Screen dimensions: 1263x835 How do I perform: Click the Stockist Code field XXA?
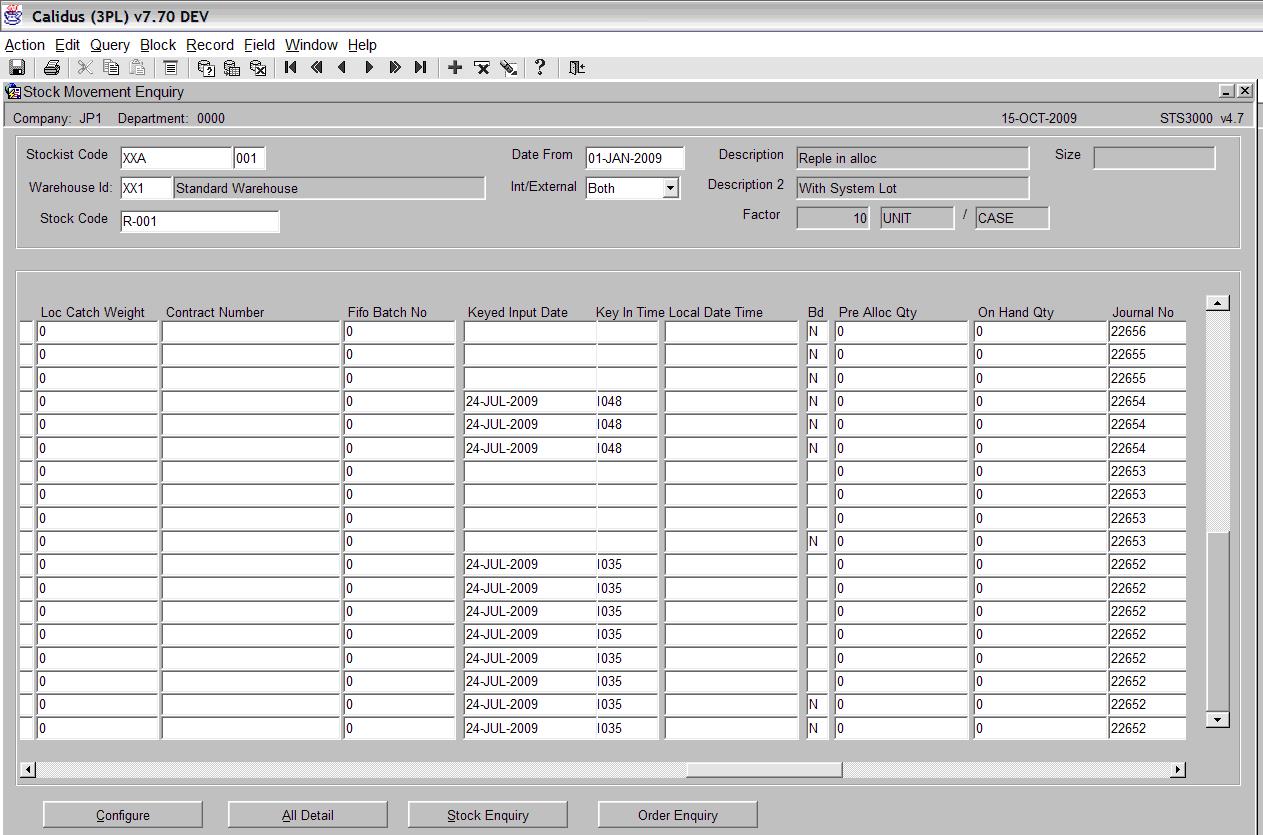pyautogui.click(x=176, y=158)
